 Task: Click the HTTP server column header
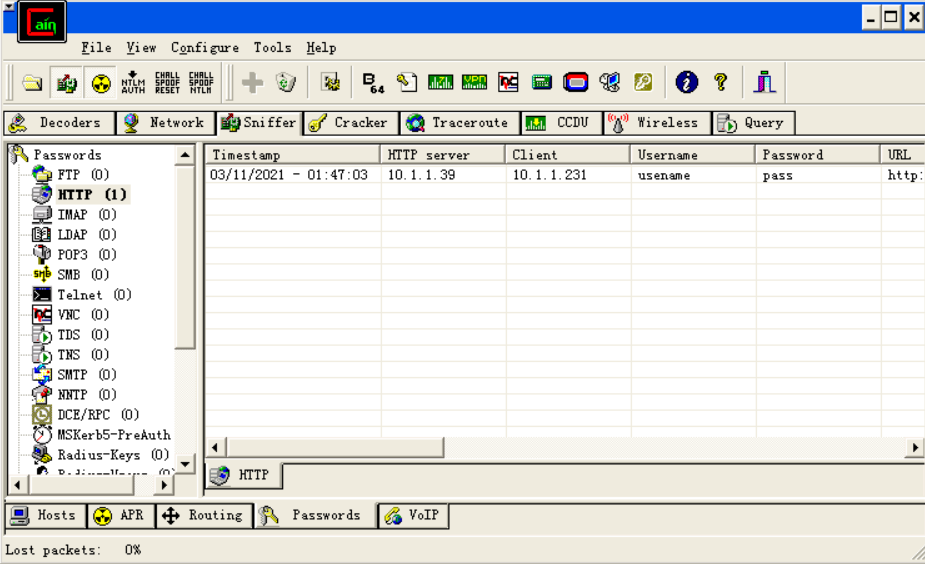(442, 155)
